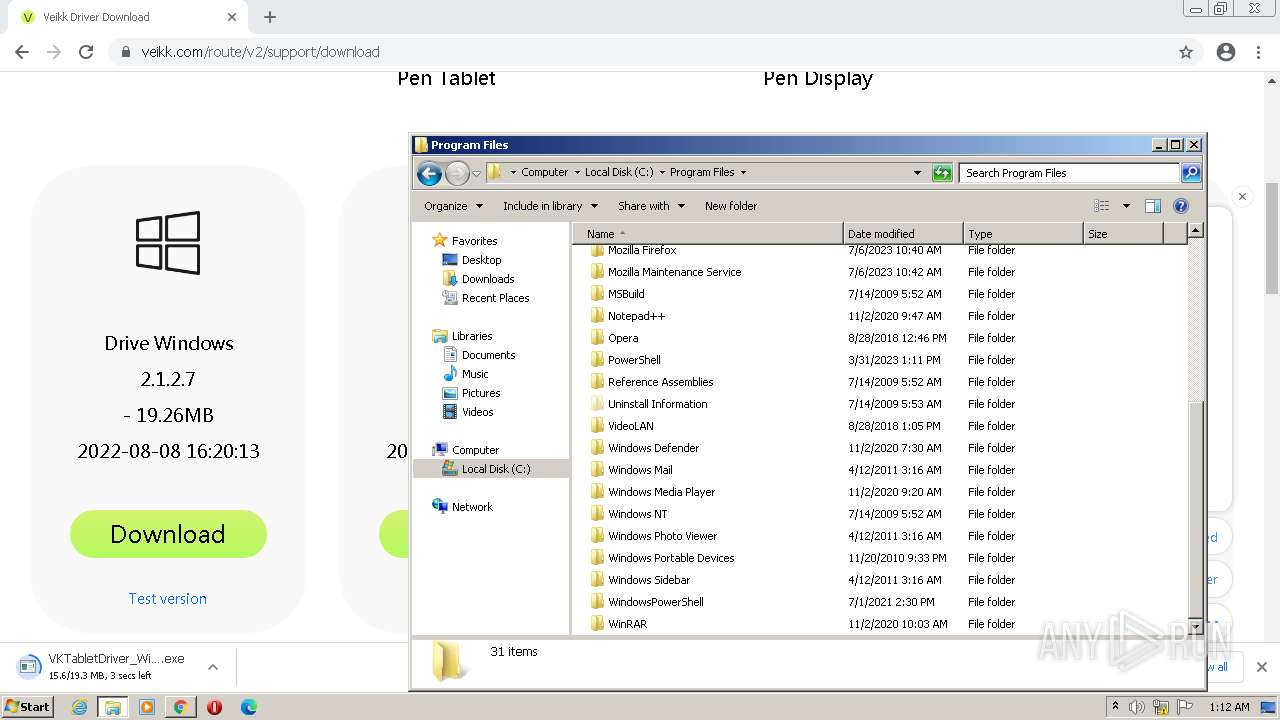This screenshot has width=1280, height=720.
Task: Select the Mozilla Maintenance Service folder
Action: tap(674, 272)
